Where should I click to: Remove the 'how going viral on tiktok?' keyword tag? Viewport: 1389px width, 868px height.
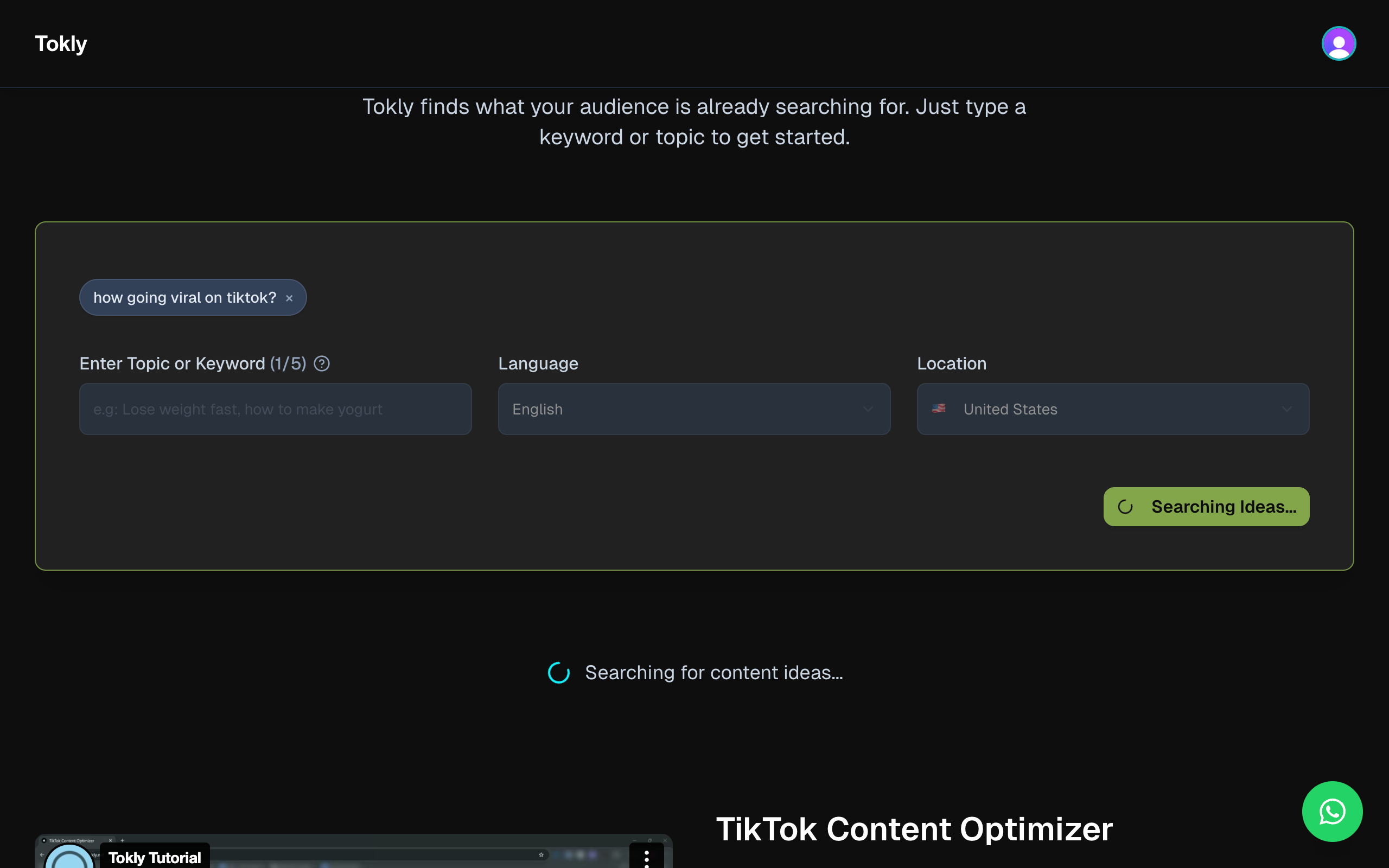point(289,298)
